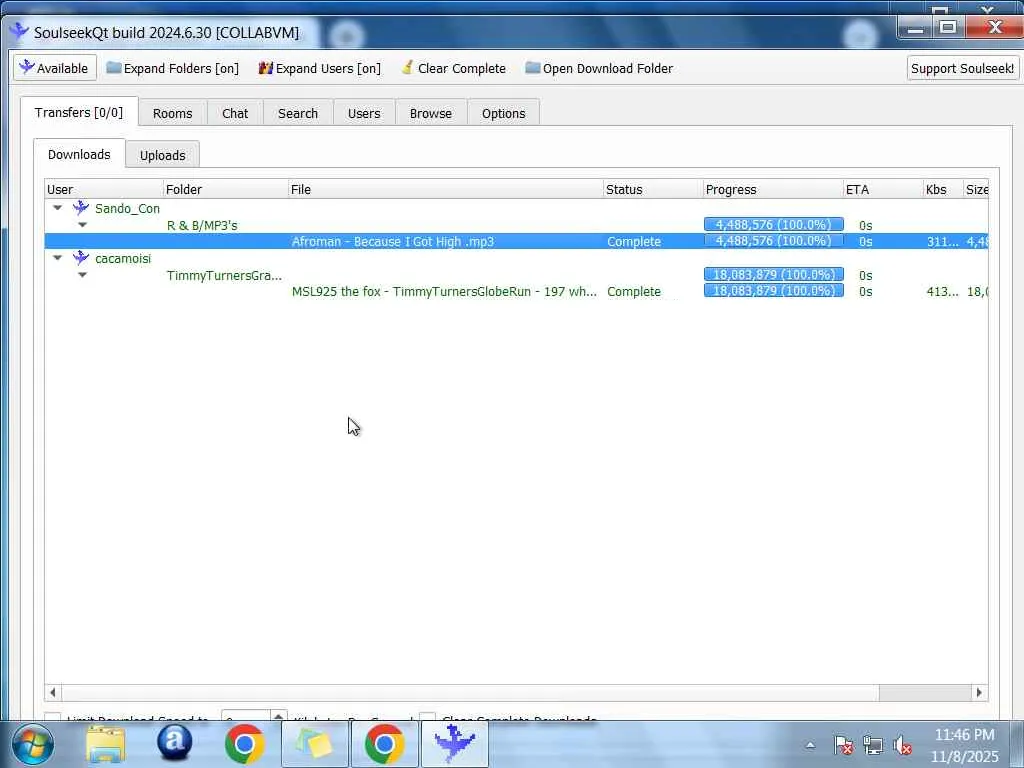The image size is (1024, 768).
Task: Click the Clear Complete broom button
Action: [x=453, y=68]
